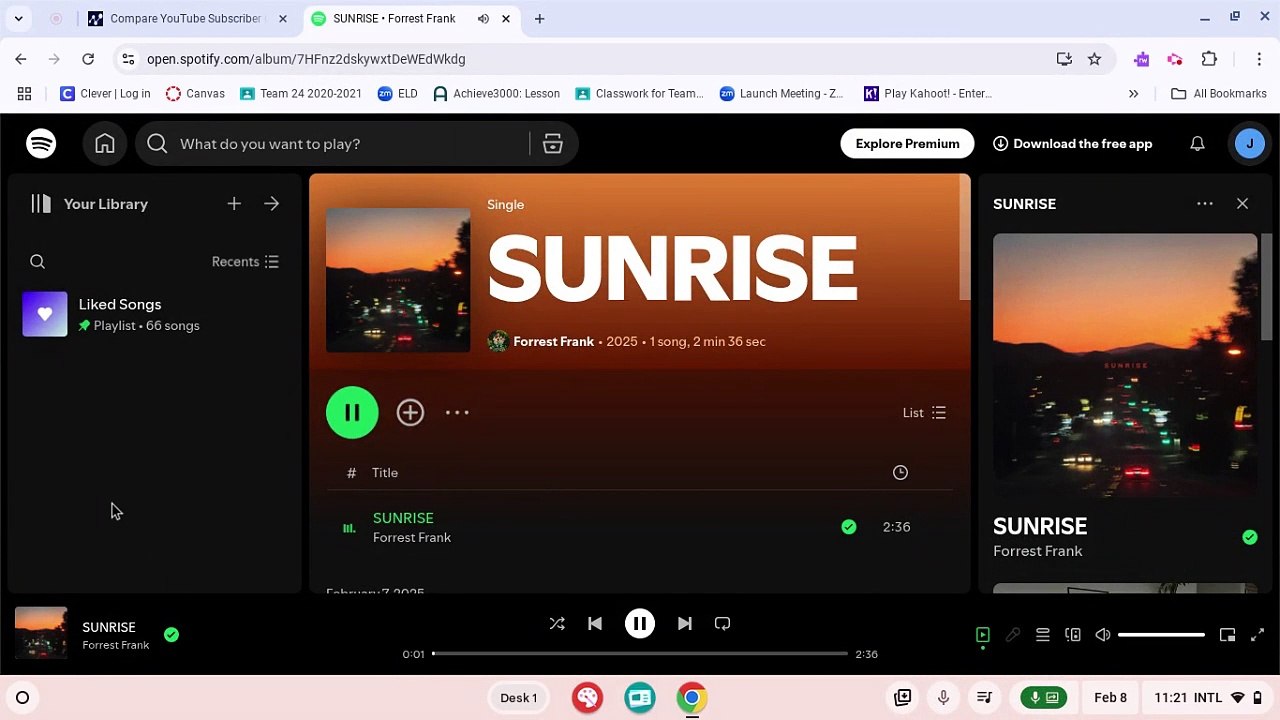Open the system status area showing 11:21
This screenshot has height=720, width=1280.
[x=1210, y=698]
